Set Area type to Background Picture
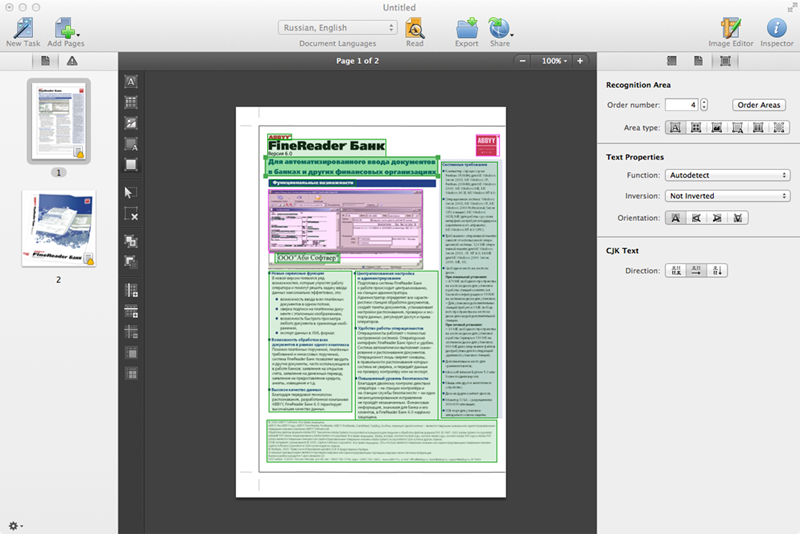 pos(737,128)
